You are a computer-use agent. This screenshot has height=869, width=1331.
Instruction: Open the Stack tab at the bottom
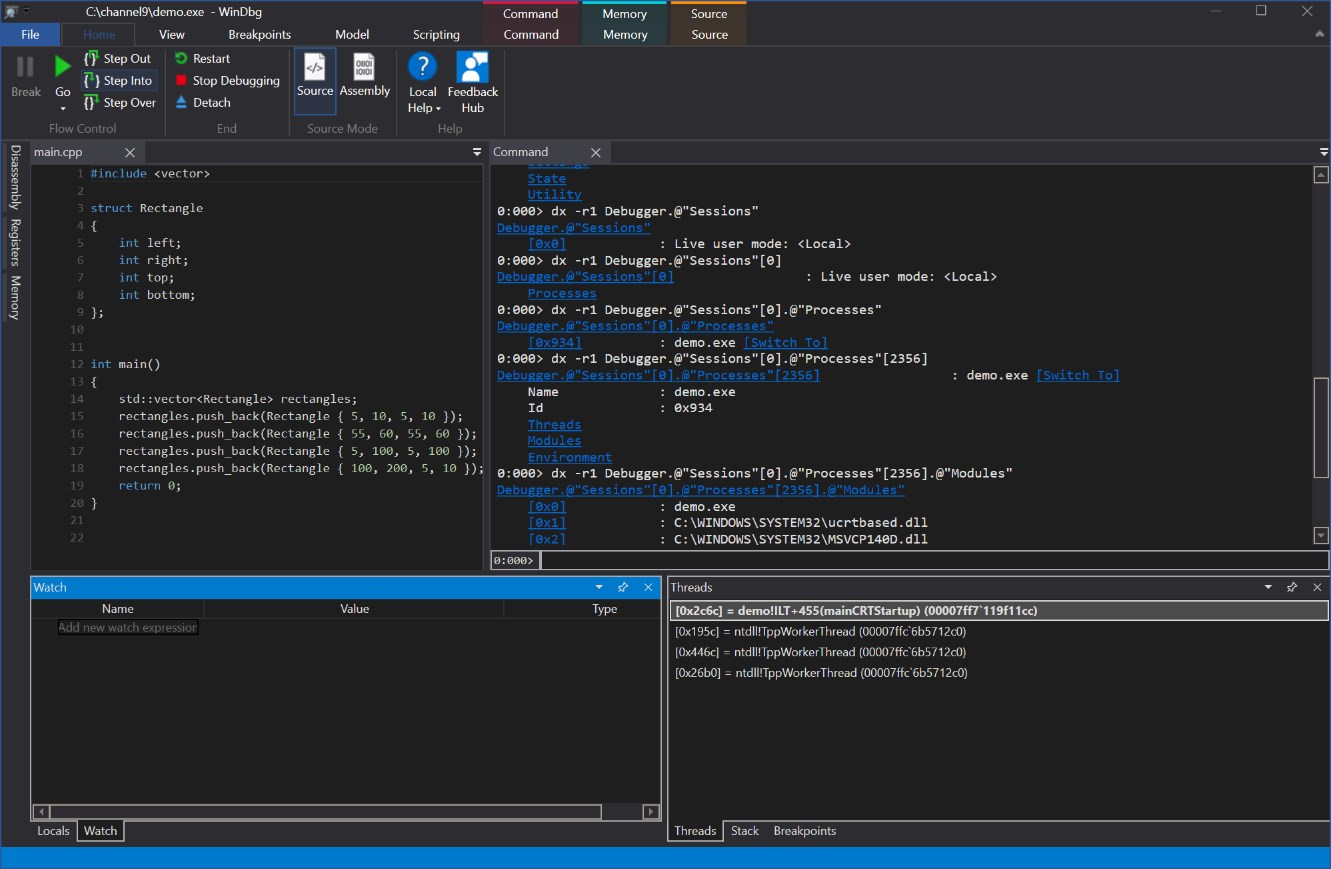(x=744, y=830)
